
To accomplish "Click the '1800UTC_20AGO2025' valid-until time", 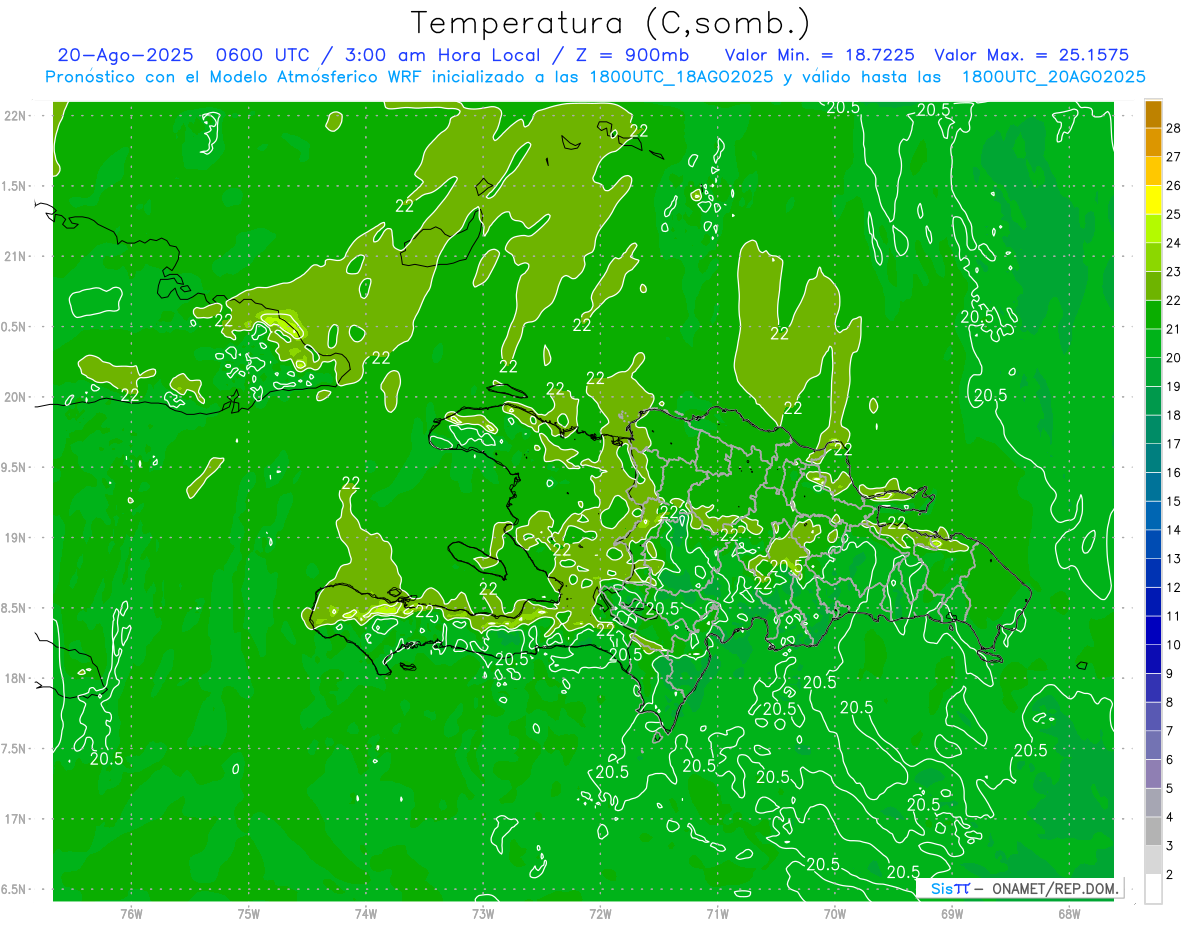I will (1054, 77).
